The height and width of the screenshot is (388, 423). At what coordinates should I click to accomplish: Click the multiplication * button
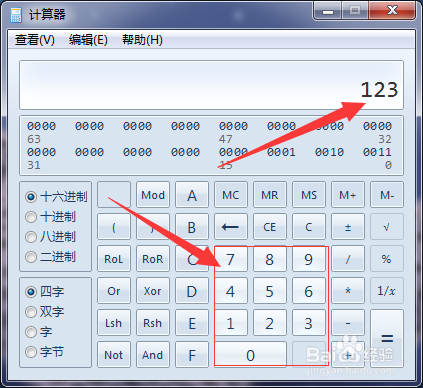[x=348, y=291]
